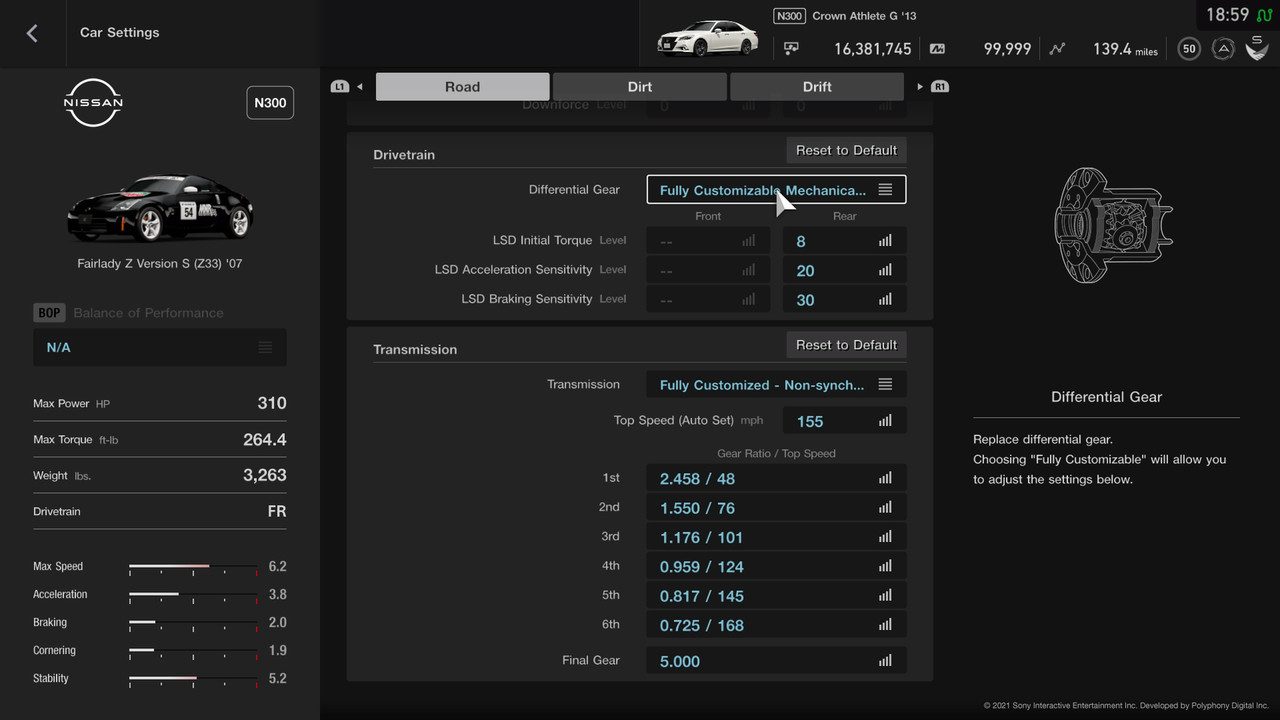The width and height of the screenshot is (1280, 720).
Task: Click the Braking rating bar
Action: click(x=193, y=623)
